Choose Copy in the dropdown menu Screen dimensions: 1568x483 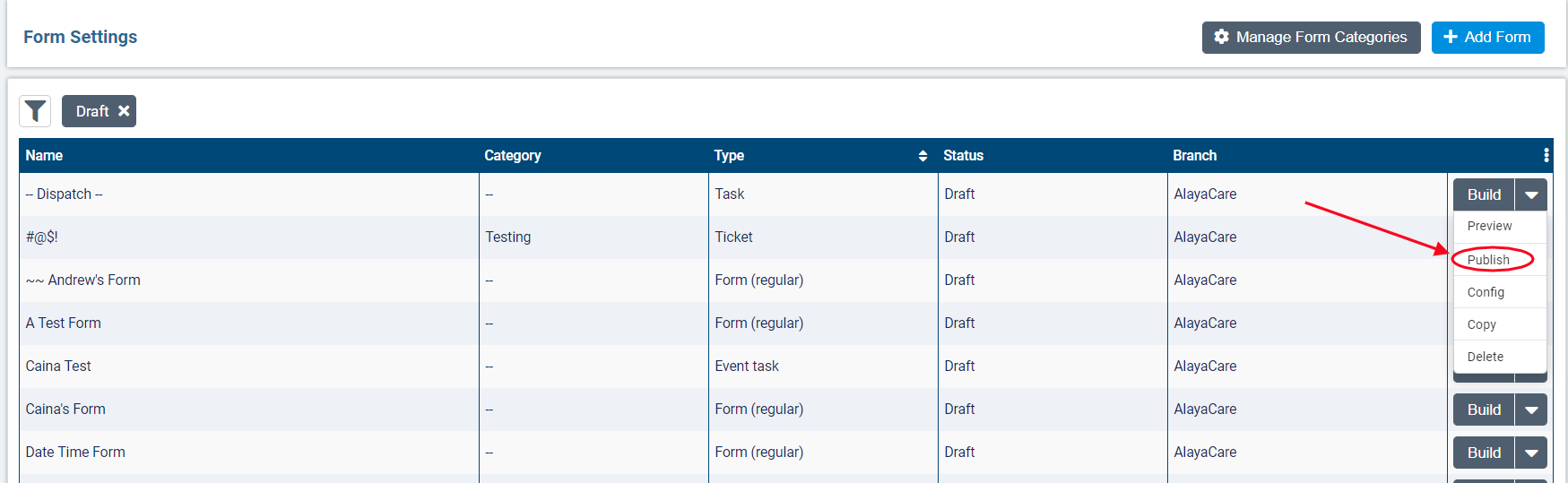pyautogui.click(x=1500, y=324)
